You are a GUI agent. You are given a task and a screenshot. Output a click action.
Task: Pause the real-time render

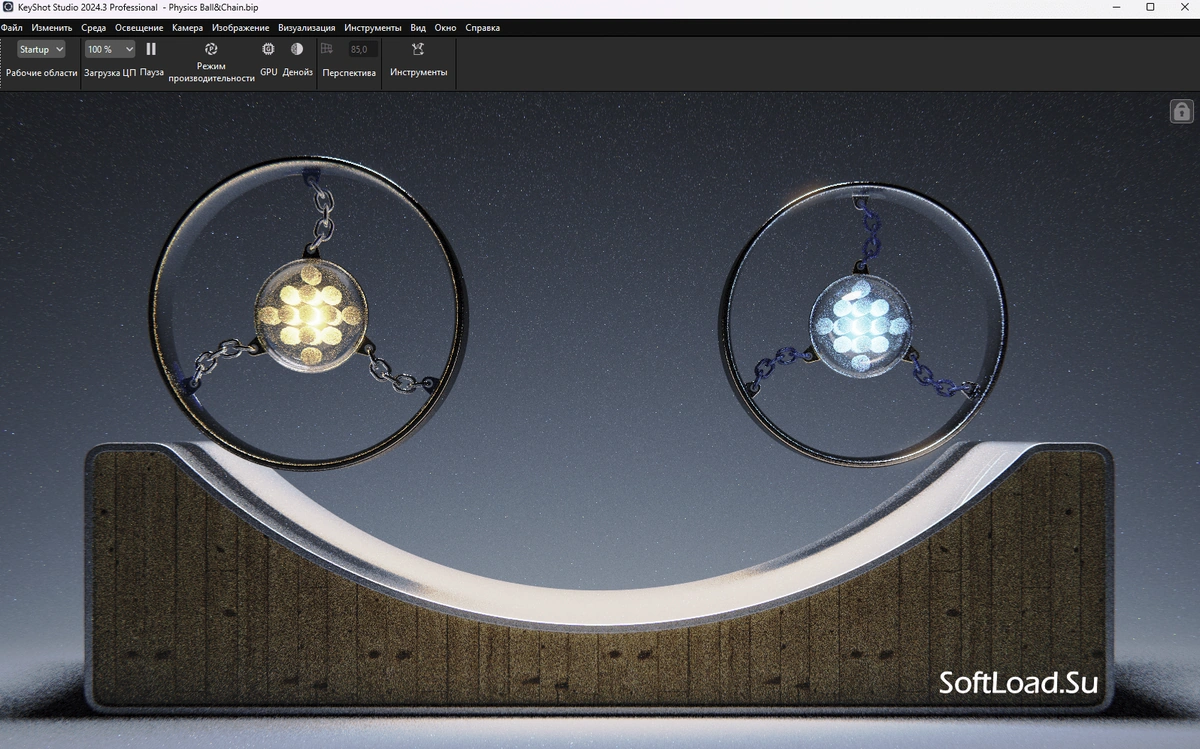151,49
